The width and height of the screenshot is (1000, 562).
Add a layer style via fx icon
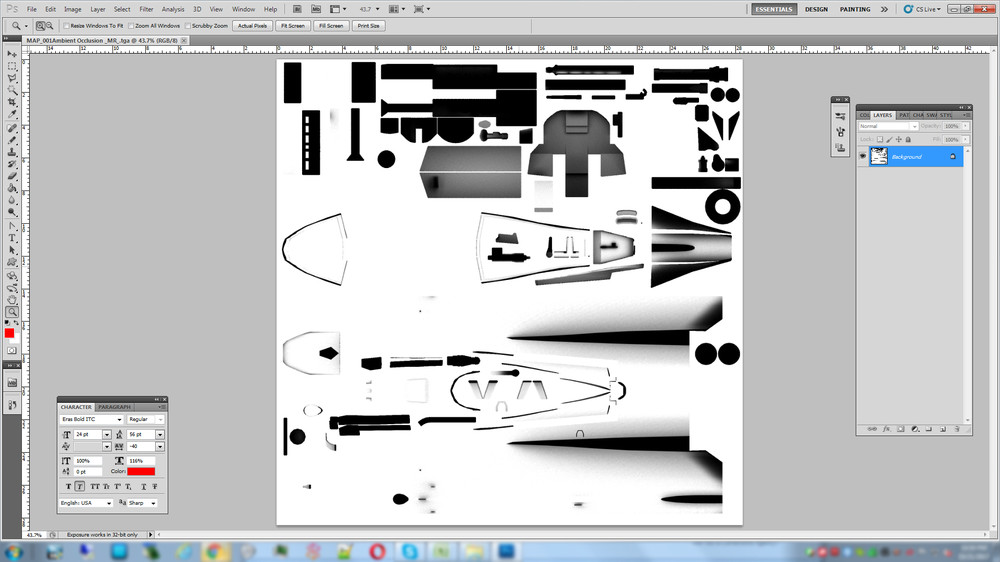886,429
